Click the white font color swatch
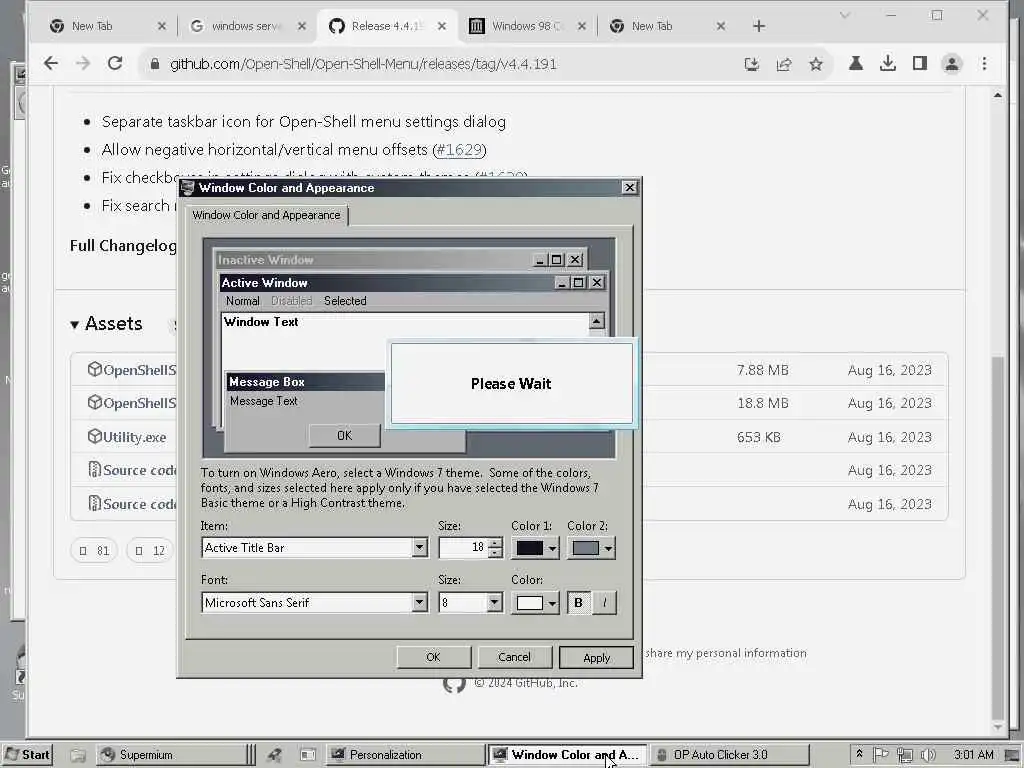 click(529, 603)
